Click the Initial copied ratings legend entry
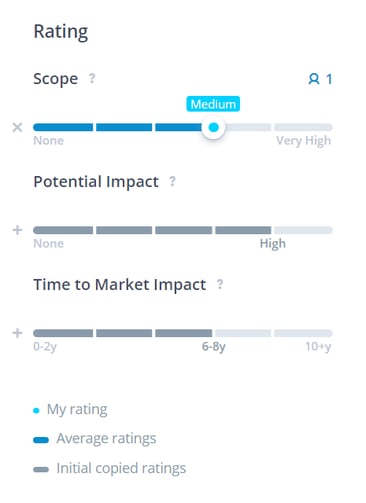 110,468
